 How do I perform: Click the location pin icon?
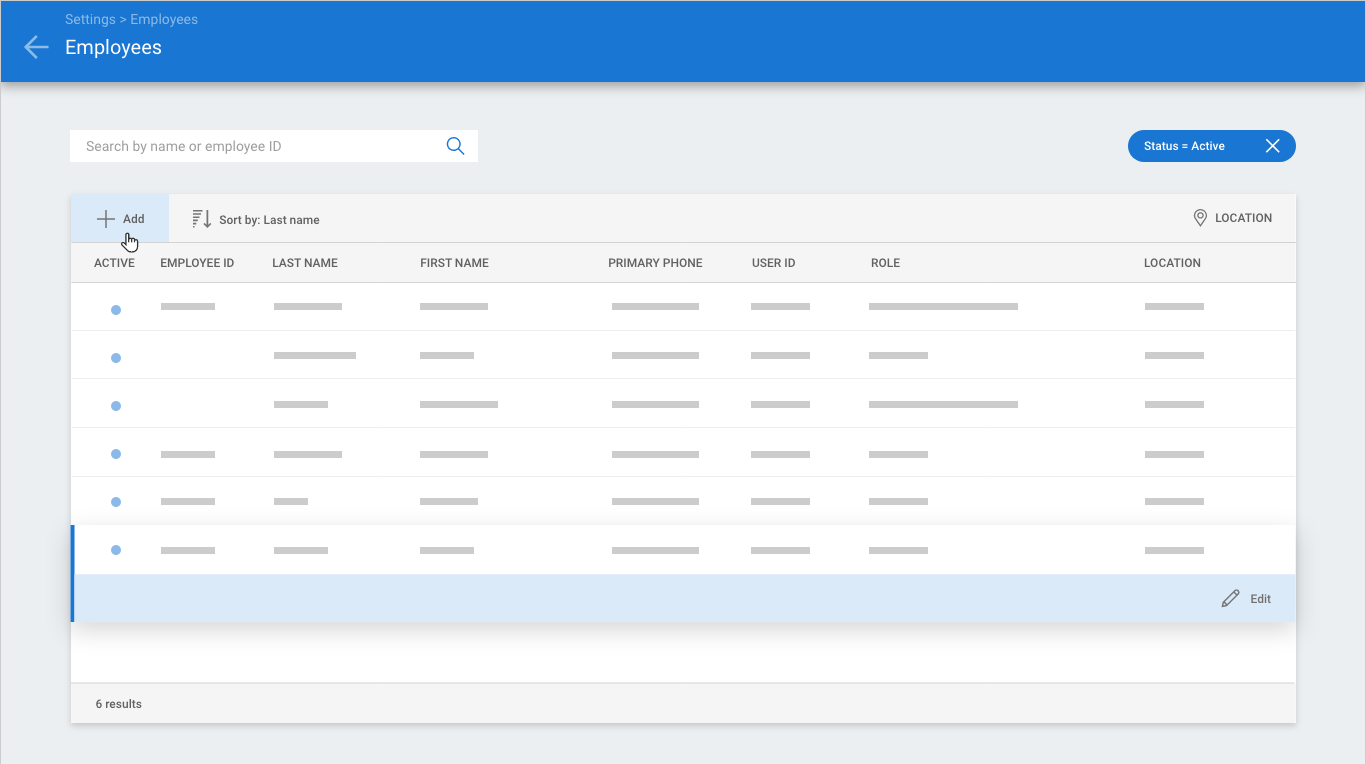coord(1200,218)
